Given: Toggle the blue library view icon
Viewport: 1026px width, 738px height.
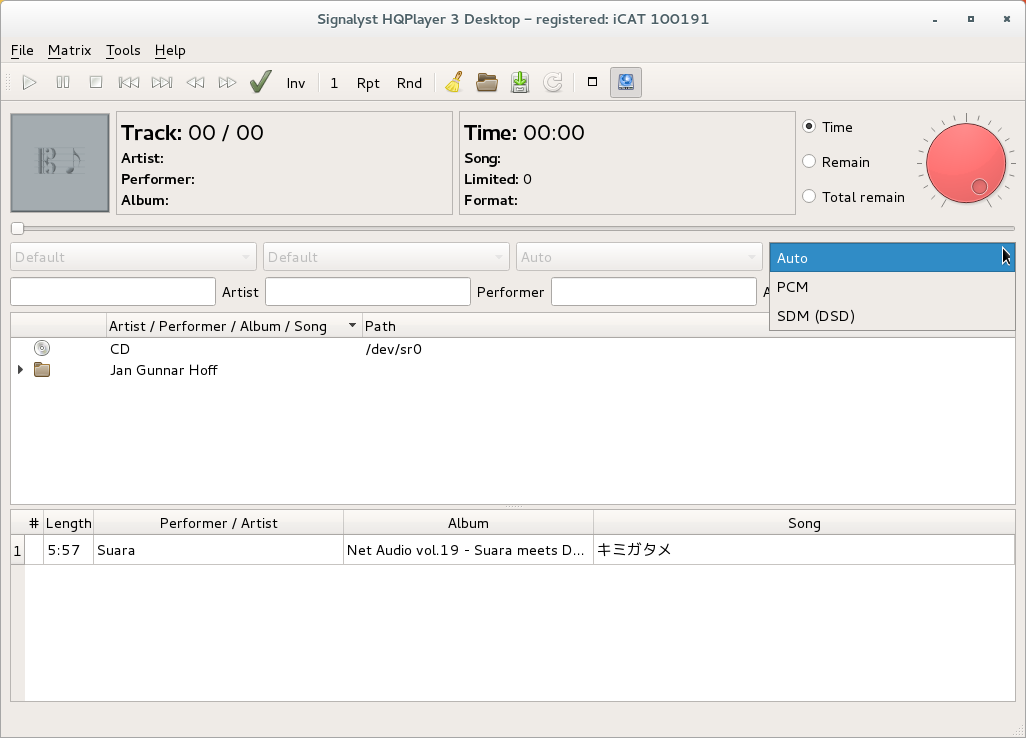Looking at the screenshot, I should click(626, 82).
